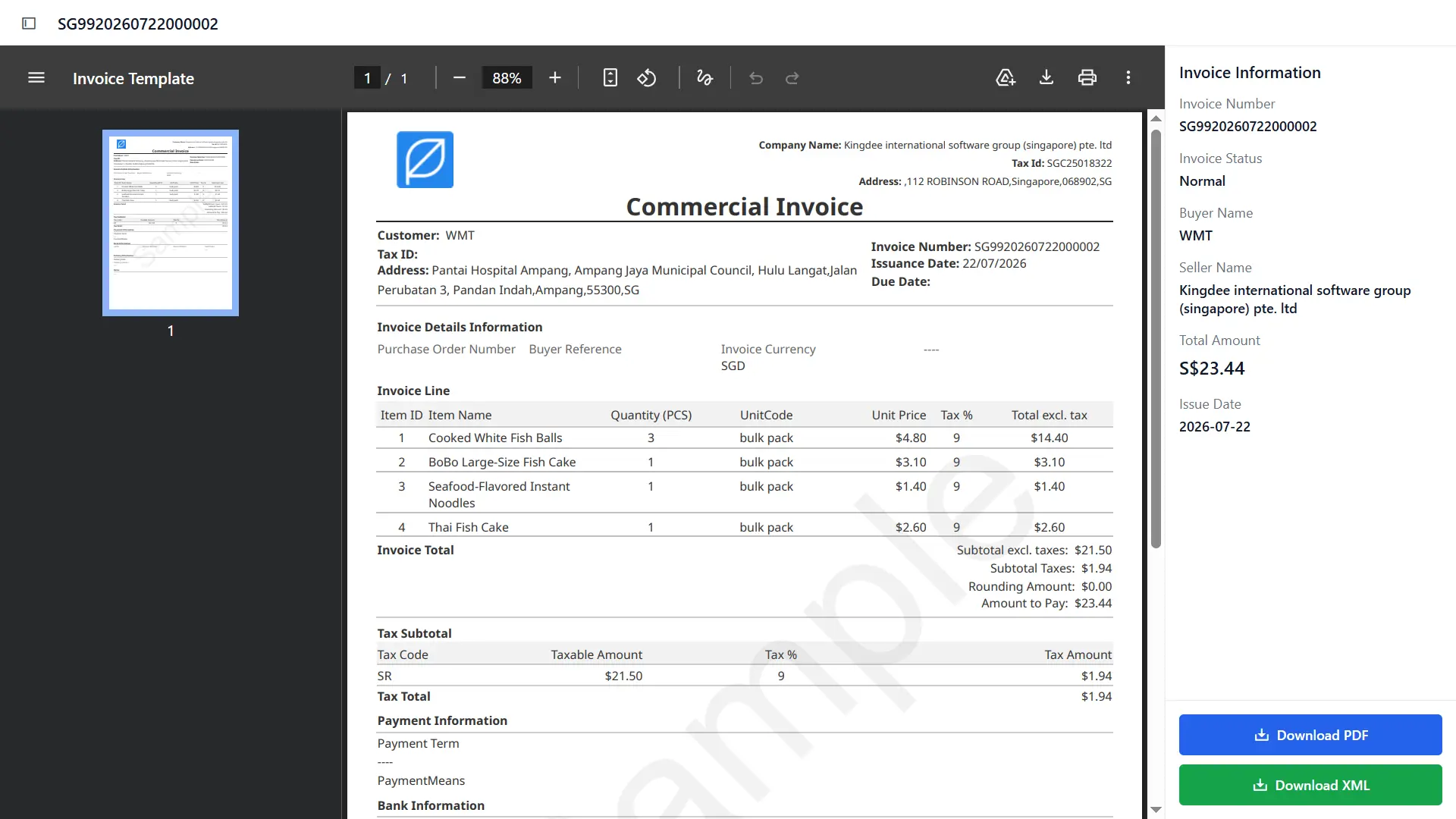Click the $14.40 total excl. tax
Image resolution: width=1456 pixels, height=819 pixels.
coord(1049,438)
